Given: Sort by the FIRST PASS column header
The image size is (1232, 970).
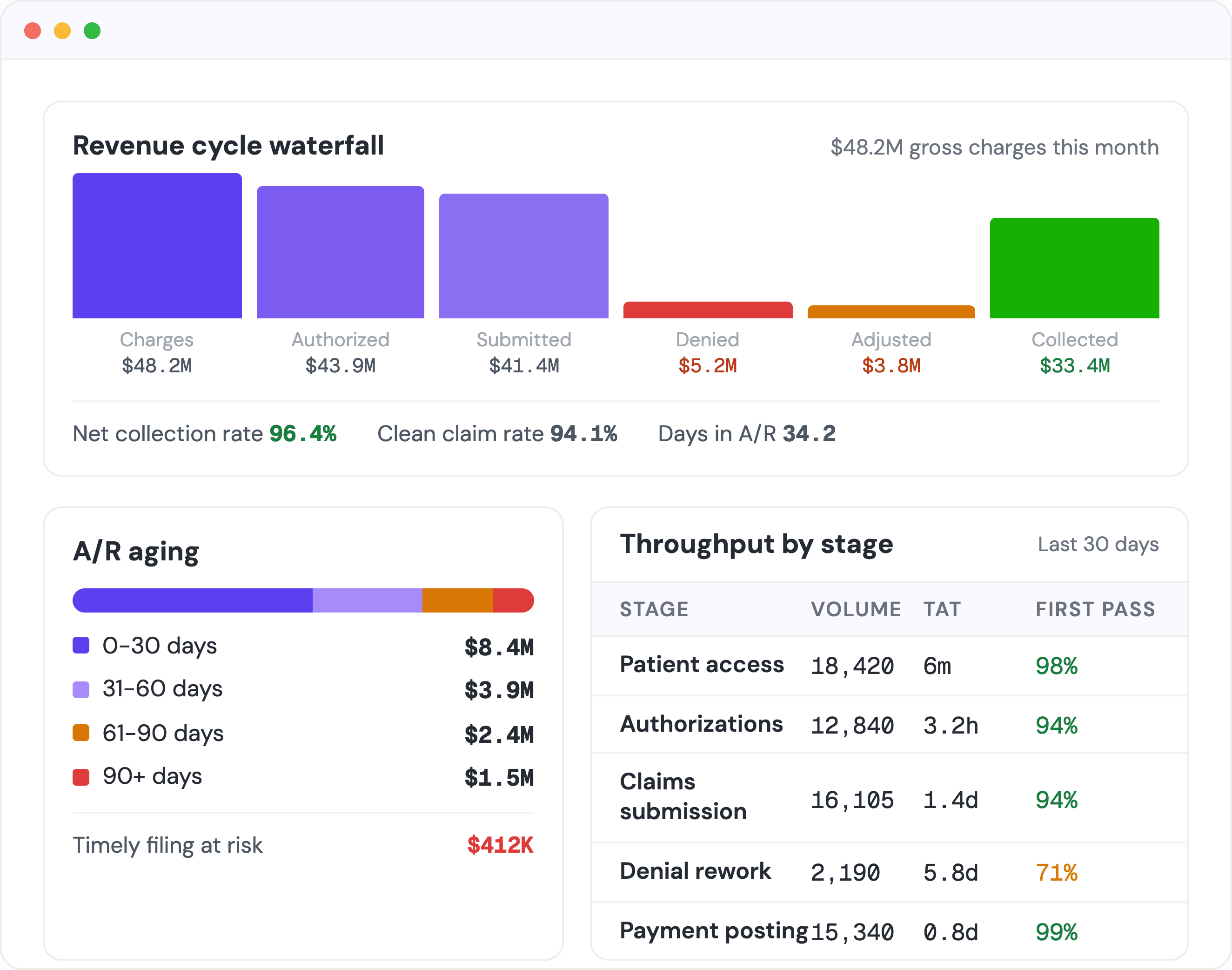Looking at the screenshot, I should [1095, 609].
